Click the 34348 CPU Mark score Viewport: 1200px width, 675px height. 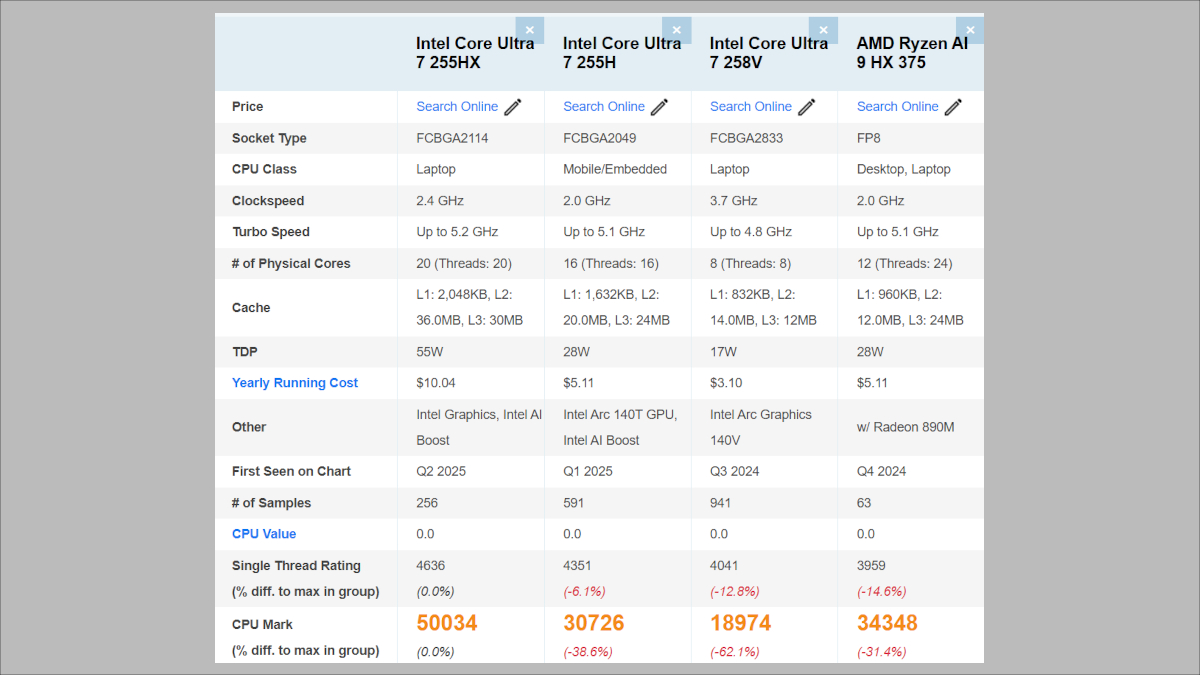click(x=887, y=623)
